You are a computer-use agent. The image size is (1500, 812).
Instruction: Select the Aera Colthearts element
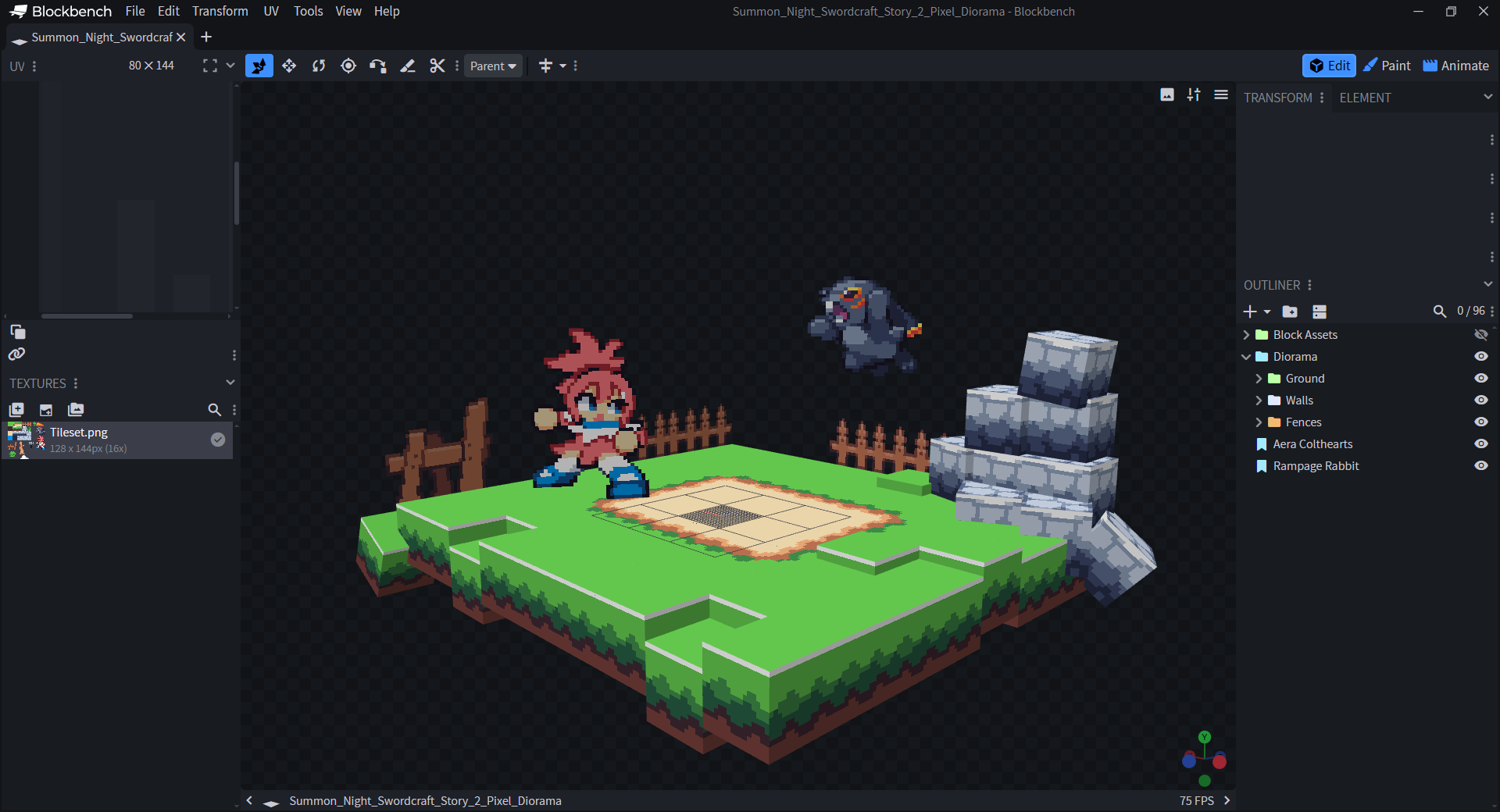(x=1312, y=443)
